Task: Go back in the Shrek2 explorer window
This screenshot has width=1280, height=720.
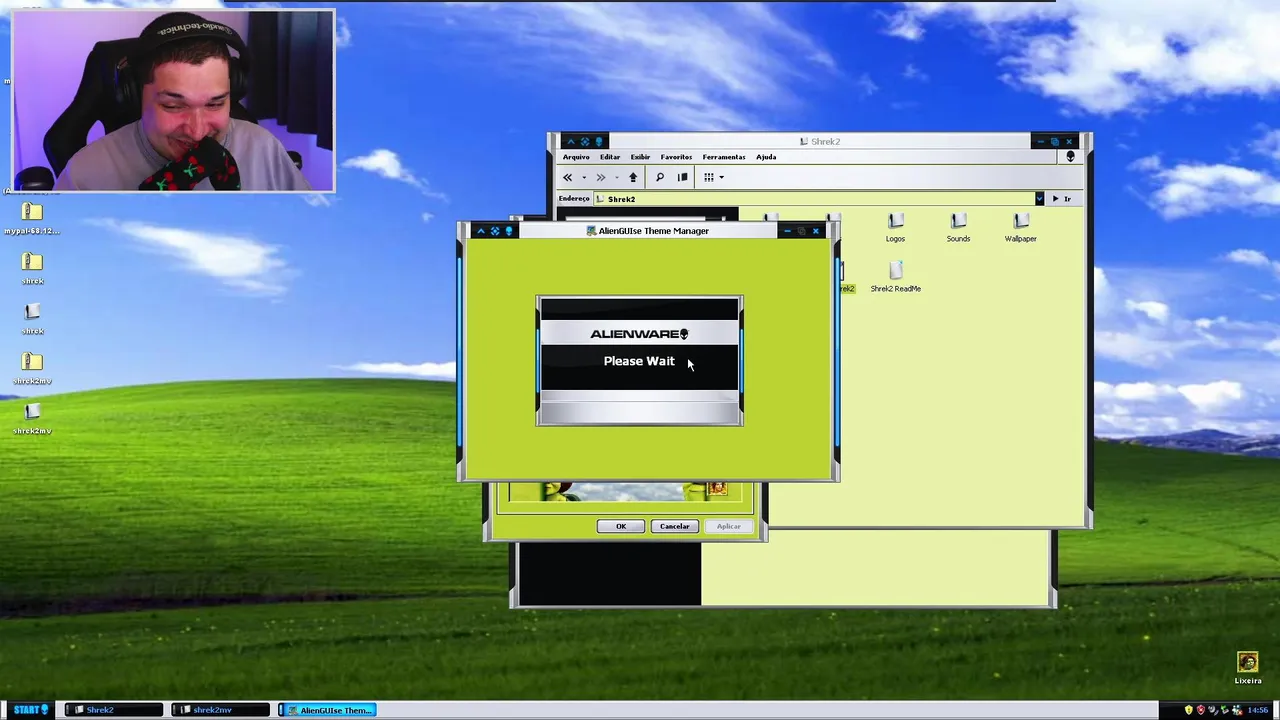Action: click(567, 177)
